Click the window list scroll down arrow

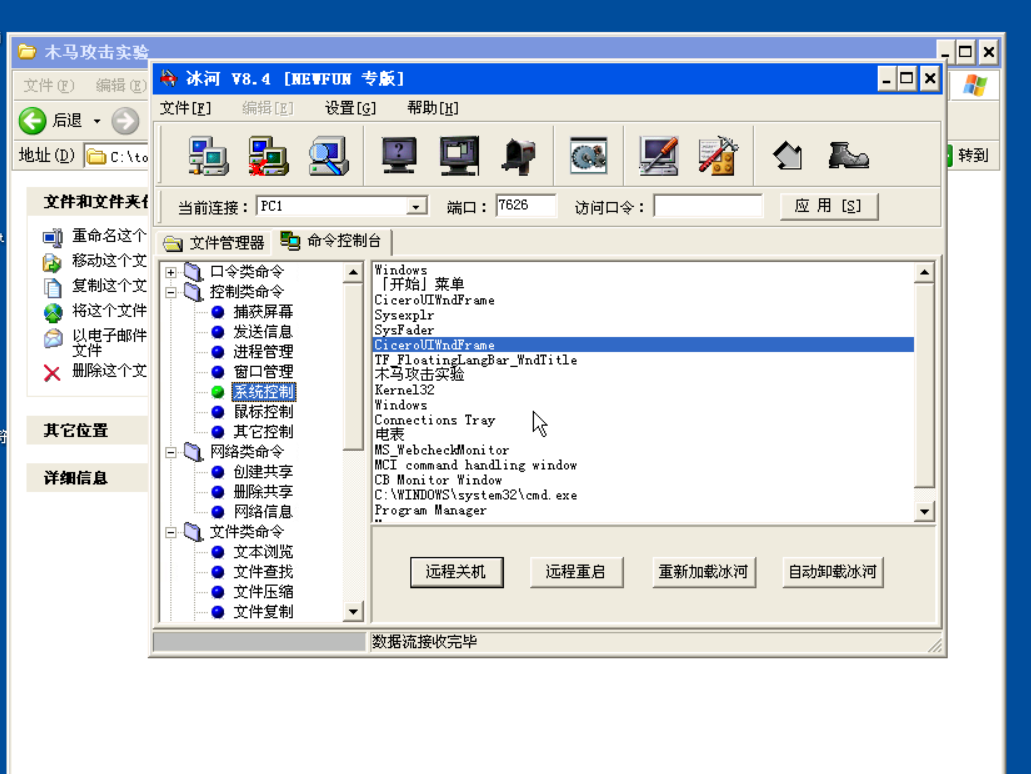click(x=924, y=512)
